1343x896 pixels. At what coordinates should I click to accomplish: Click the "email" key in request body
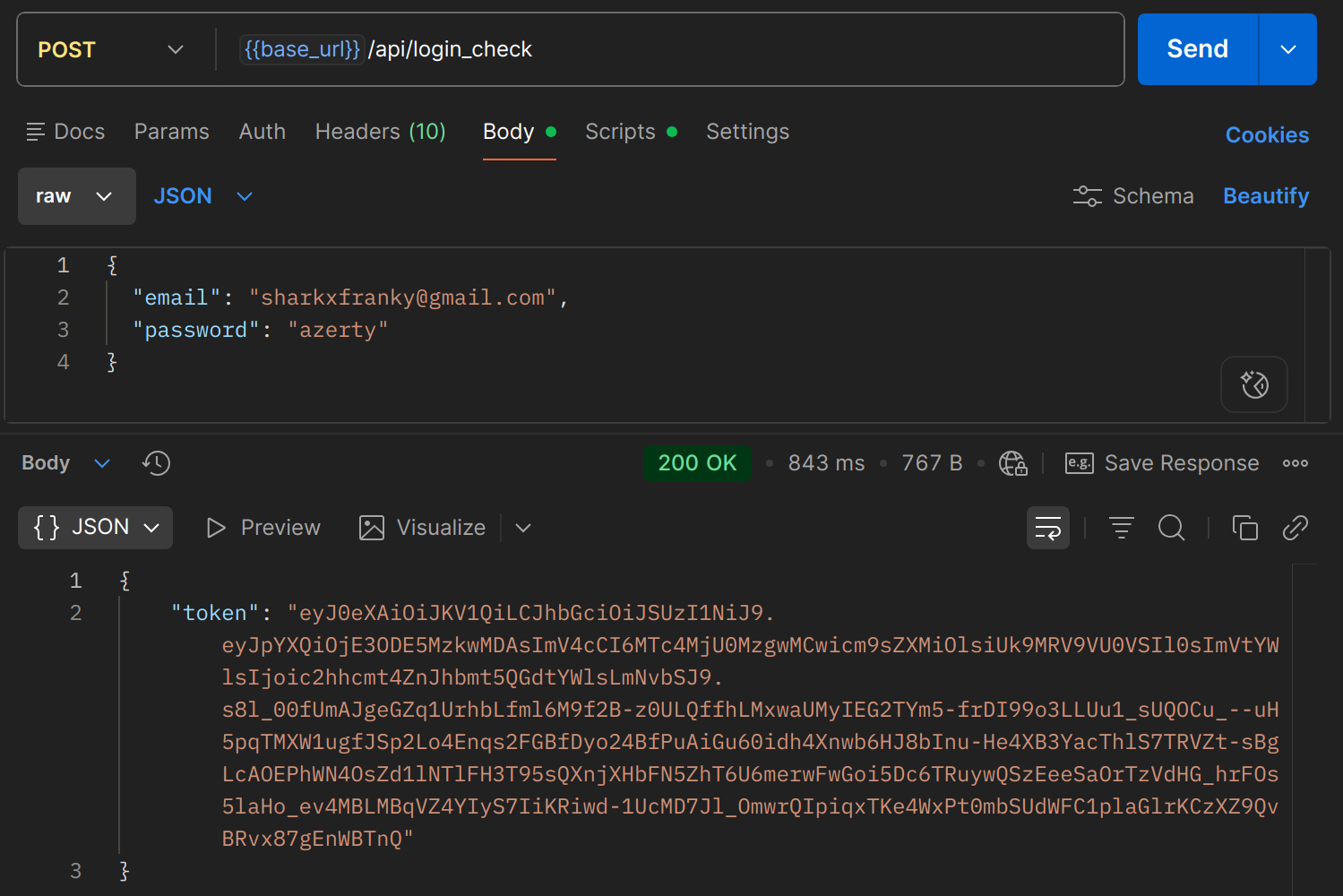pyautogui.click(x=176, y=297)
